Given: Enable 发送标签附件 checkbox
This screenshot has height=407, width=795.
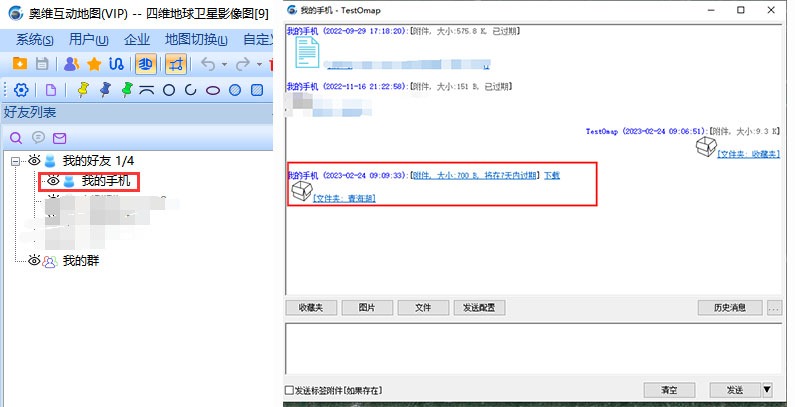Looking at the screenshot, I should (x=290, y=390).
